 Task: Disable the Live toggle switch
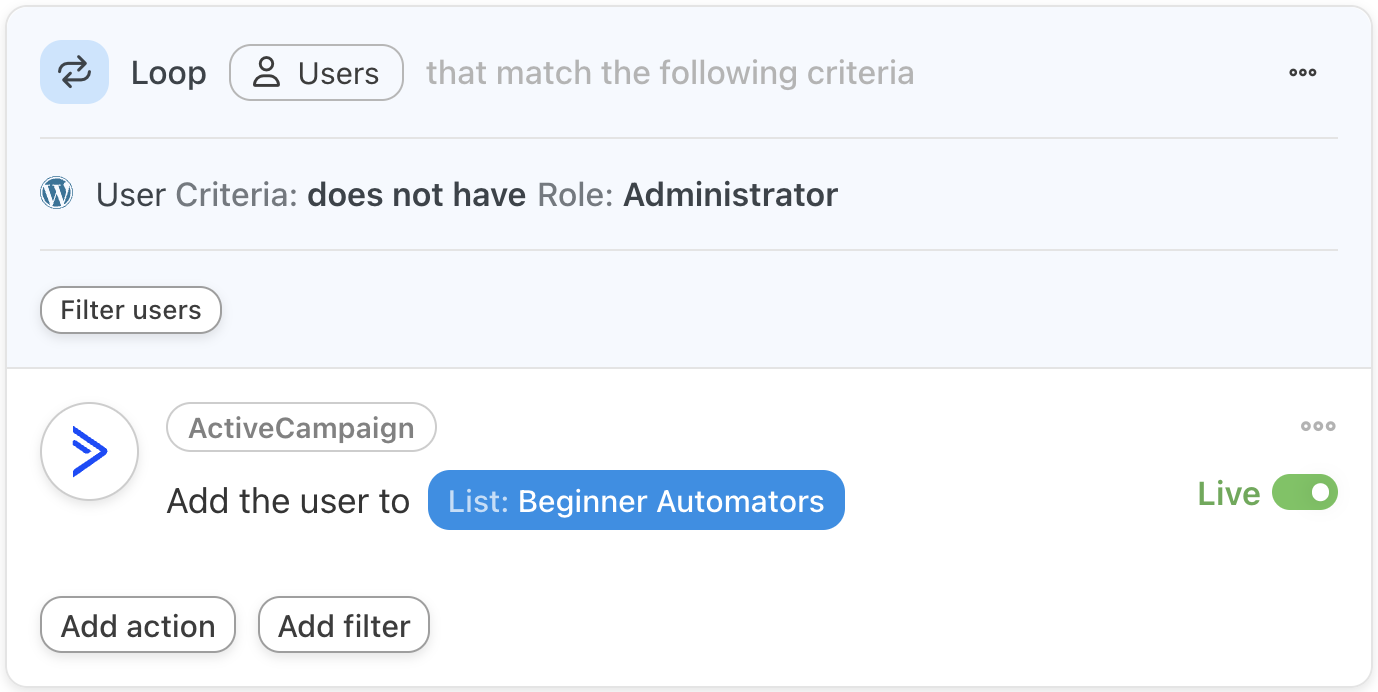pos(1304,493)
